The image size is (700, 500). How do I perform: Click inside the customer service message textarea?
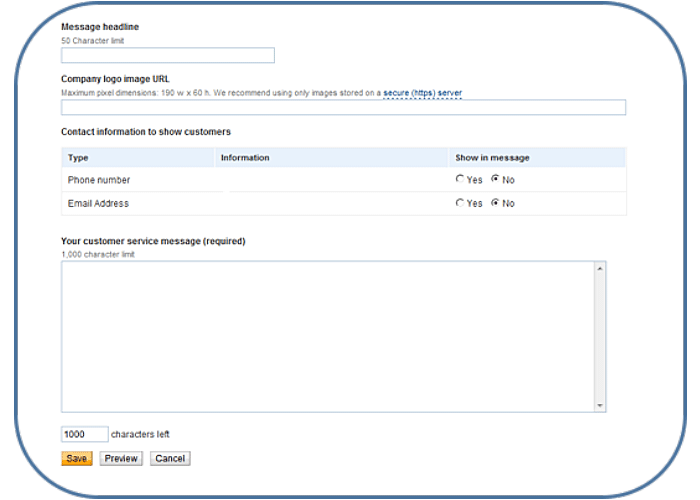(327, 336)
